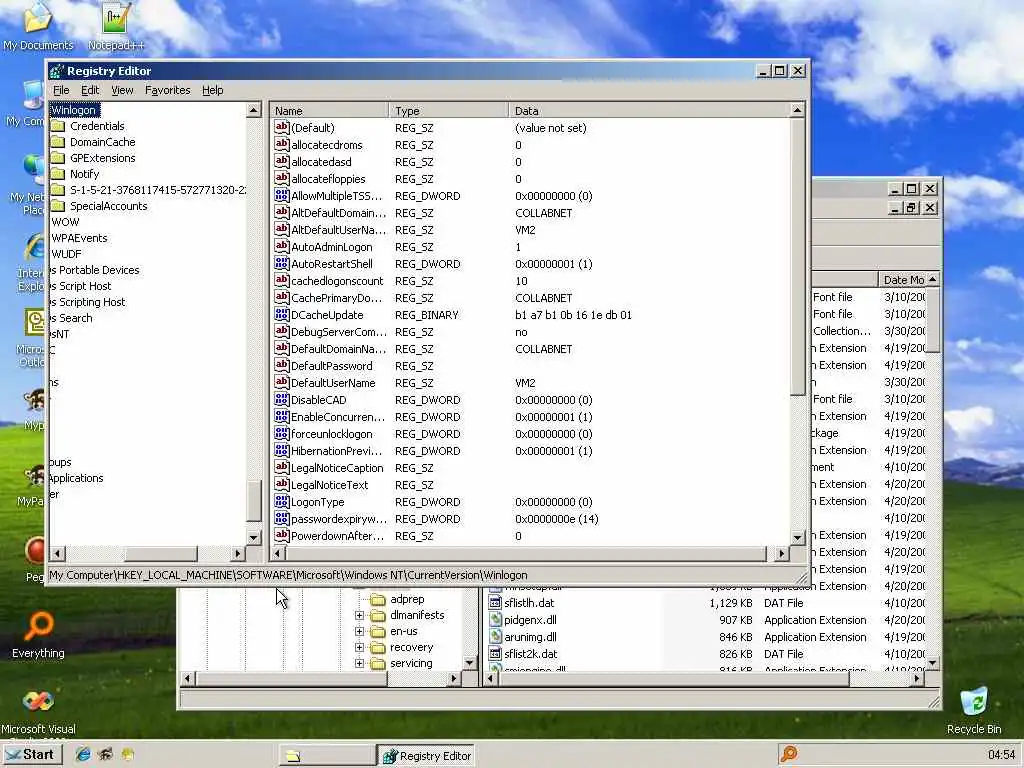Open the File menu in Registry Editor
1024x768 pixels.
click(x=61, y=90)
